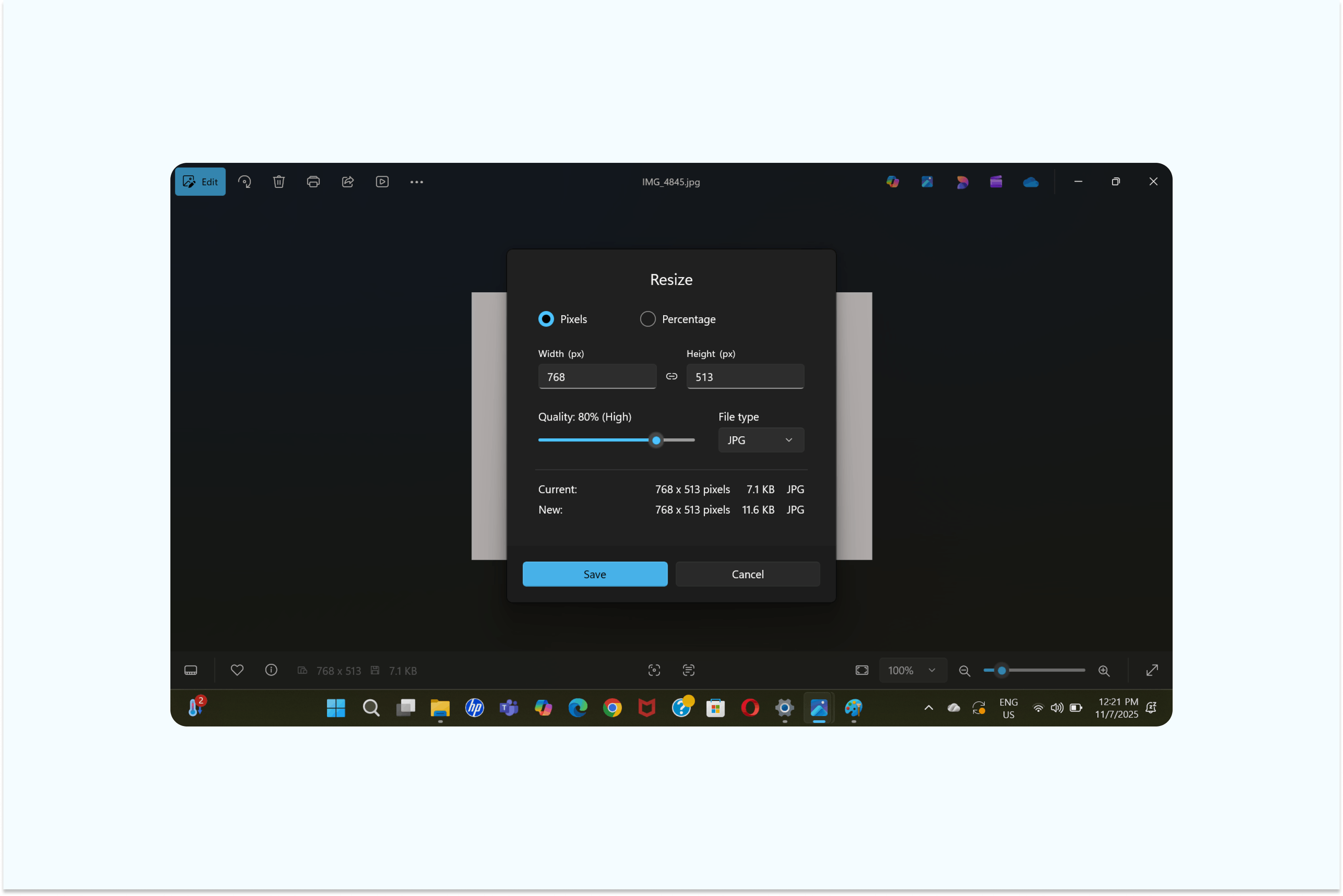This screenshot has width=1343, height=896.
Task: Select the Percentage resize option
Action: tap(648, 319)
